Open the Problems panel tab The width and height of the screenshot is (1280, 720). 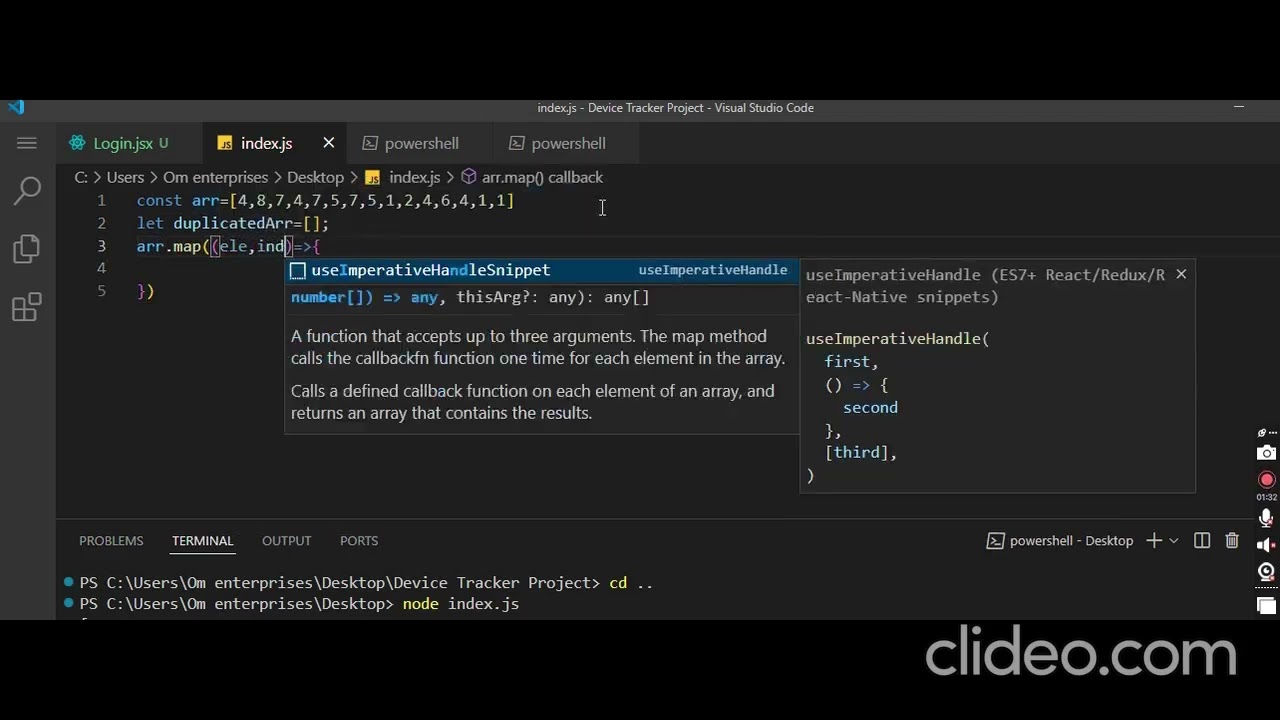pyautogui.click(x=111, y=540)
